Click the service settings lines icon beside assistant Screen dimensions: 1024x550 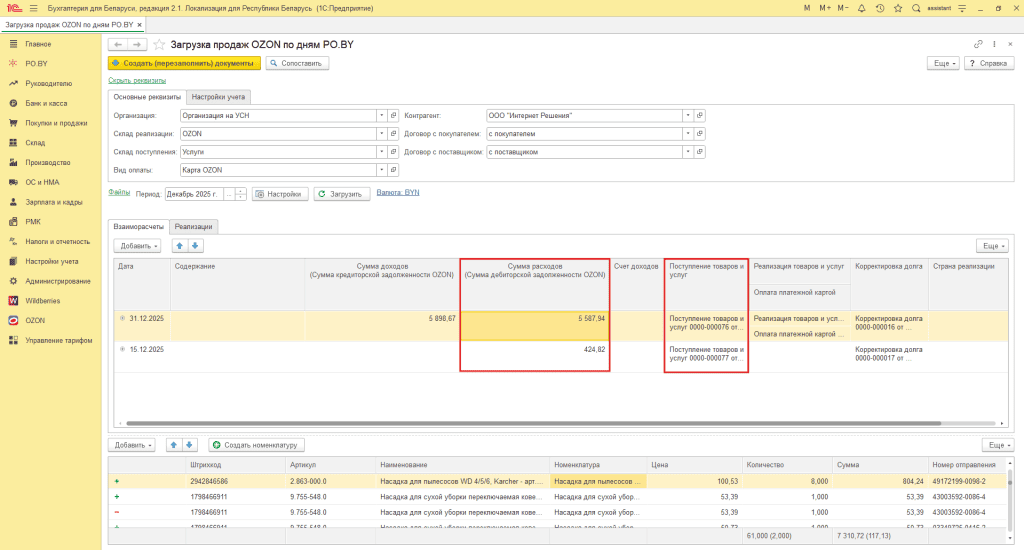pos(962,8)
